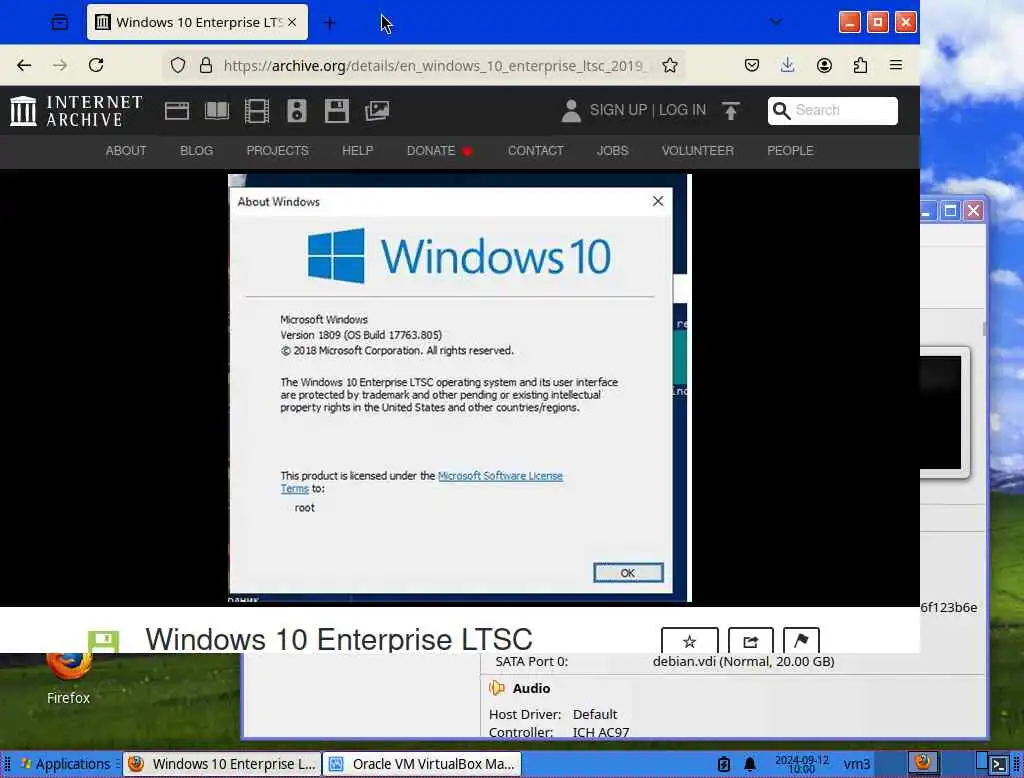This screenshot has width=1024, height=778.
Task: Favorite the item with star button
Action: tap(690, 641)
